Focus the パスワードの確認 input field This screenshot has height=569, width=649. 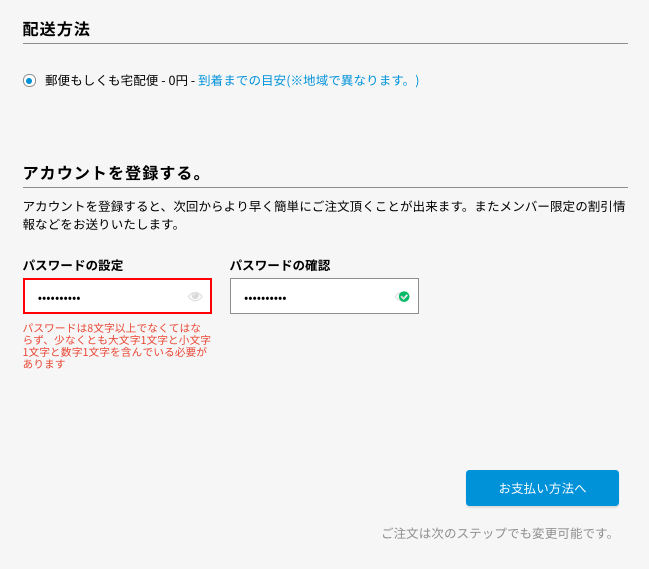point(324,296)
